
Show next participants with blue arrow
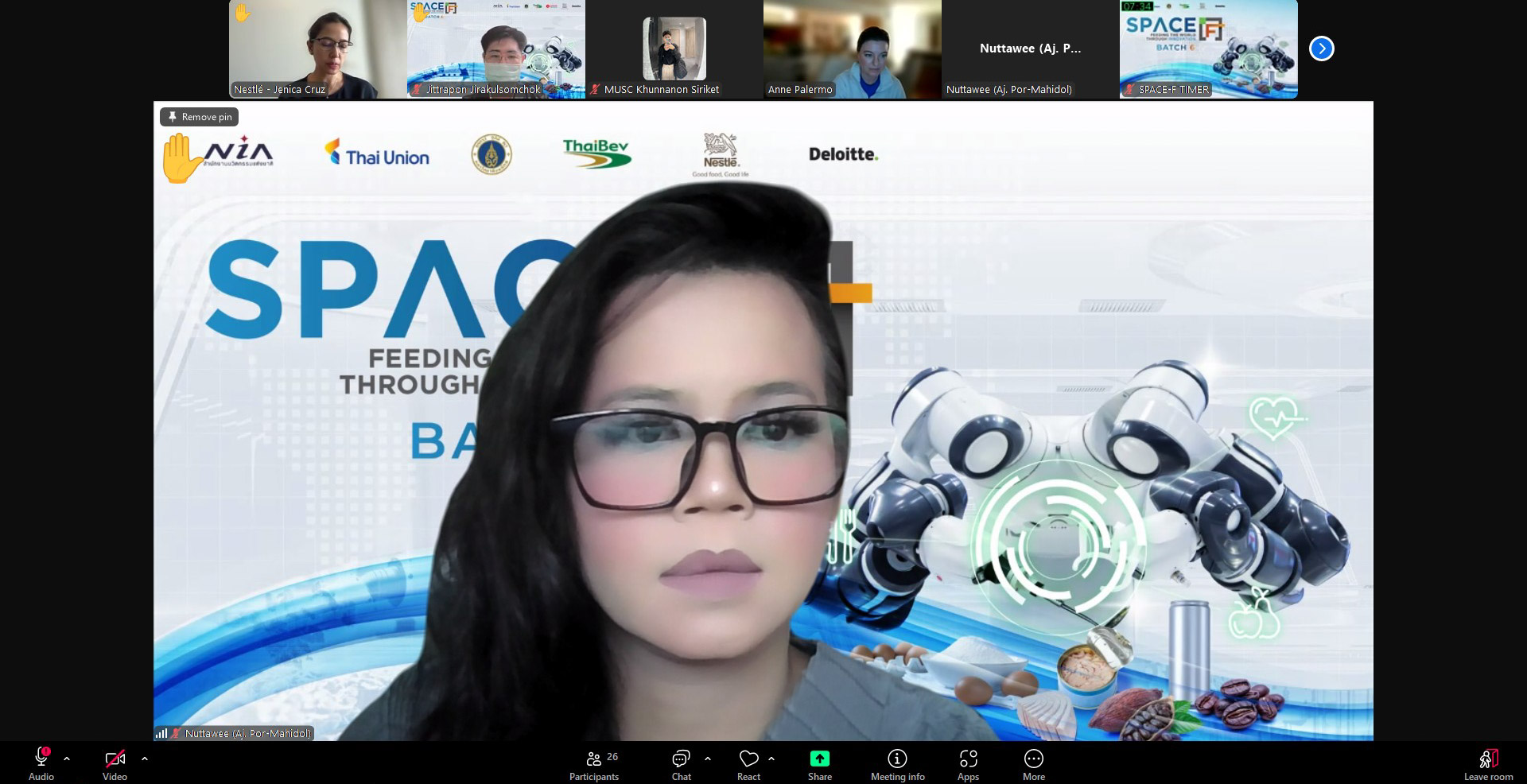click(1321, 49)
